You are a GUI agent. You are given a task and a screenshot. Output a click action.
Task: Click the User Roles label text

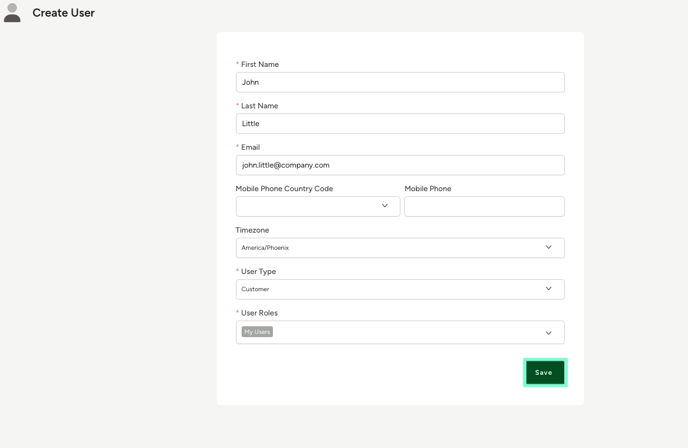click(259, 313)
